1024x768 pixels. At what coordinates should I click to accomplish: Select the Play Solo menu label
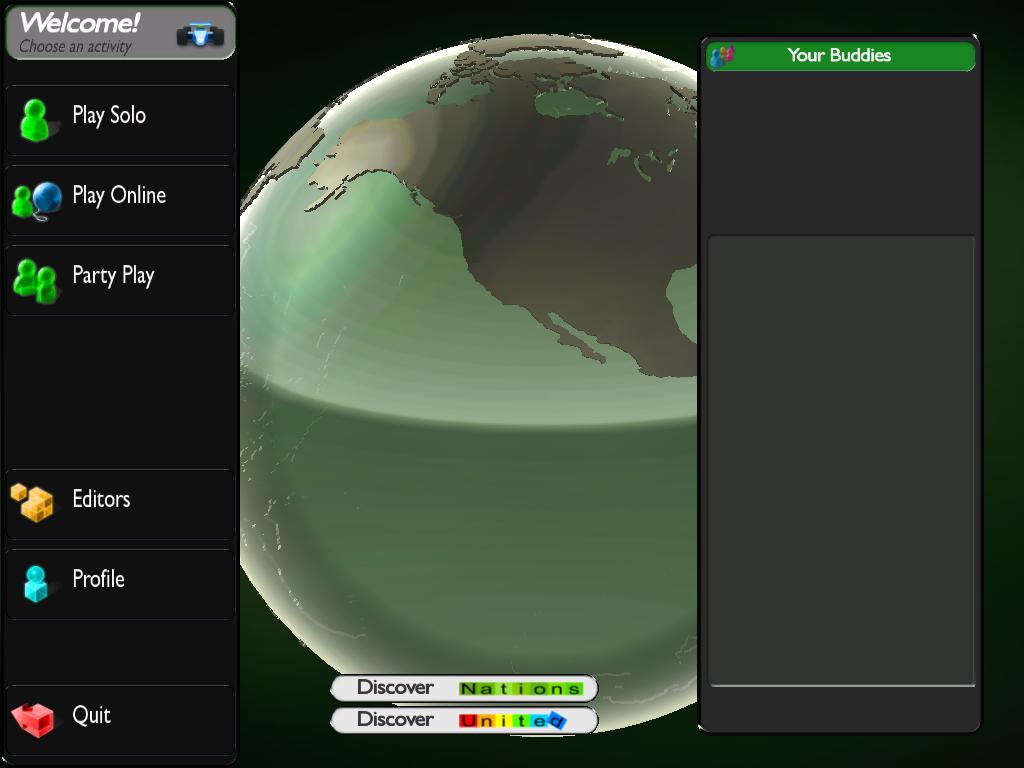point(109,115)
